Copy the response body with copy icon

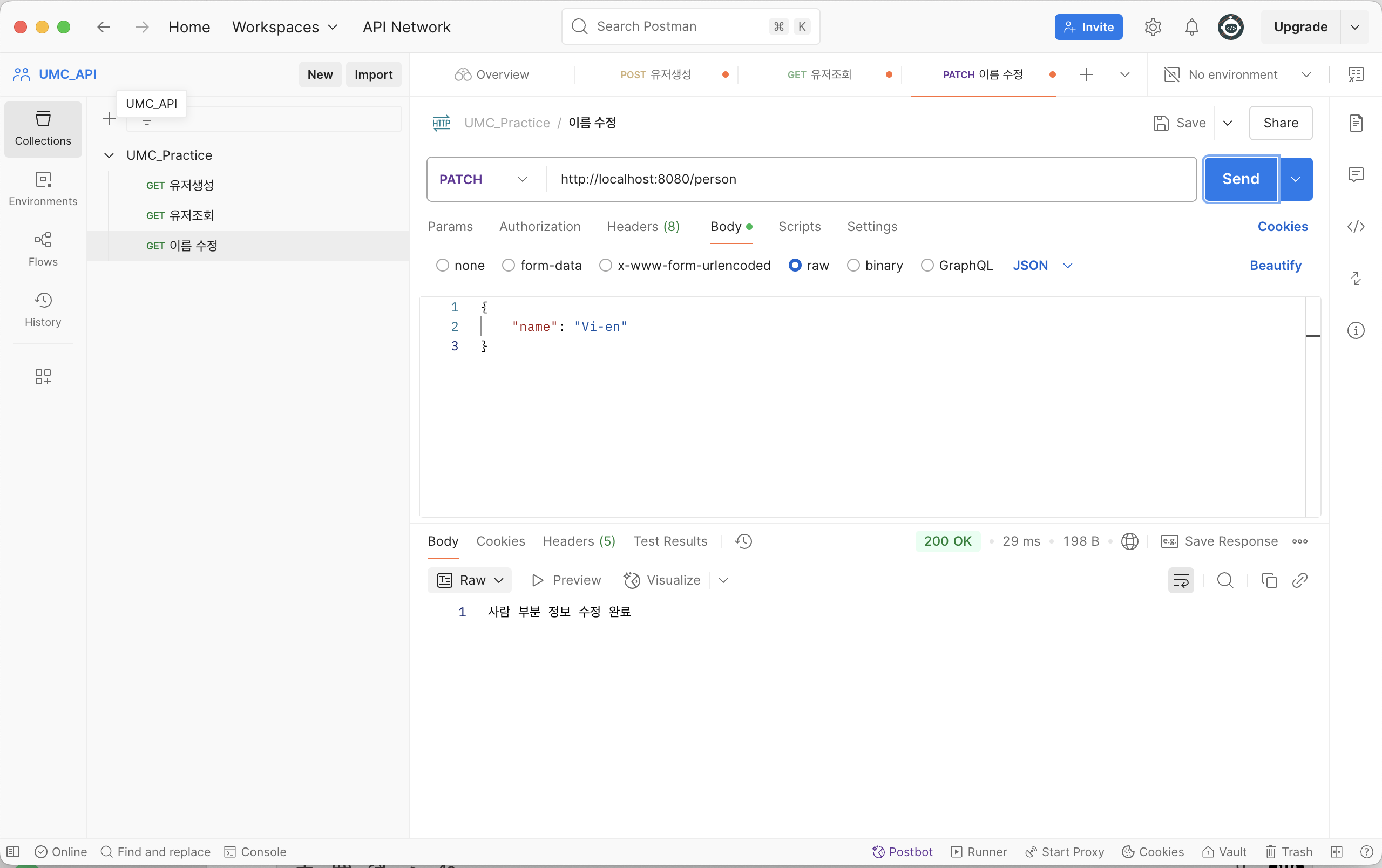(x=1269, y=581)
